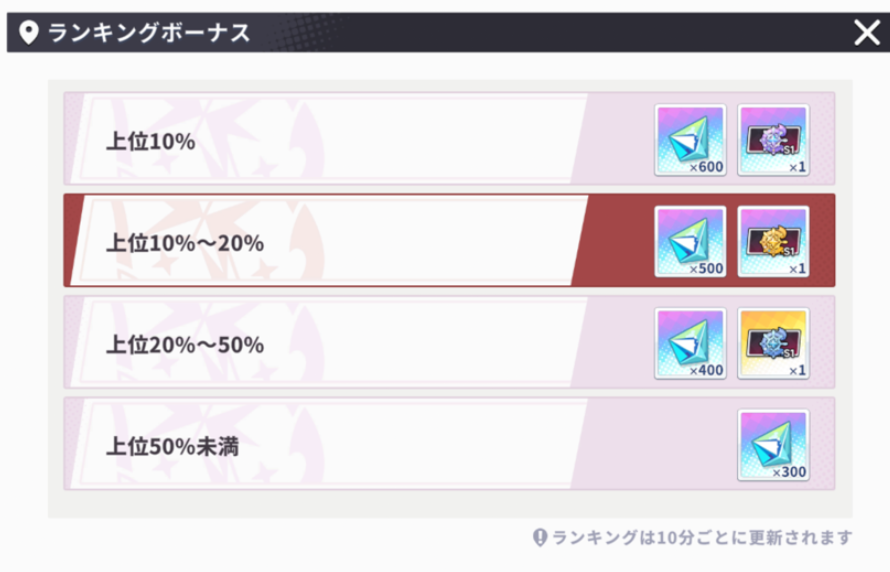The height and width of the screenshot is (572, 890).
Task: Tap the crystal reward icon in the 上位20%～50% row
Action: pyautogui.click(x=690, y=342)
